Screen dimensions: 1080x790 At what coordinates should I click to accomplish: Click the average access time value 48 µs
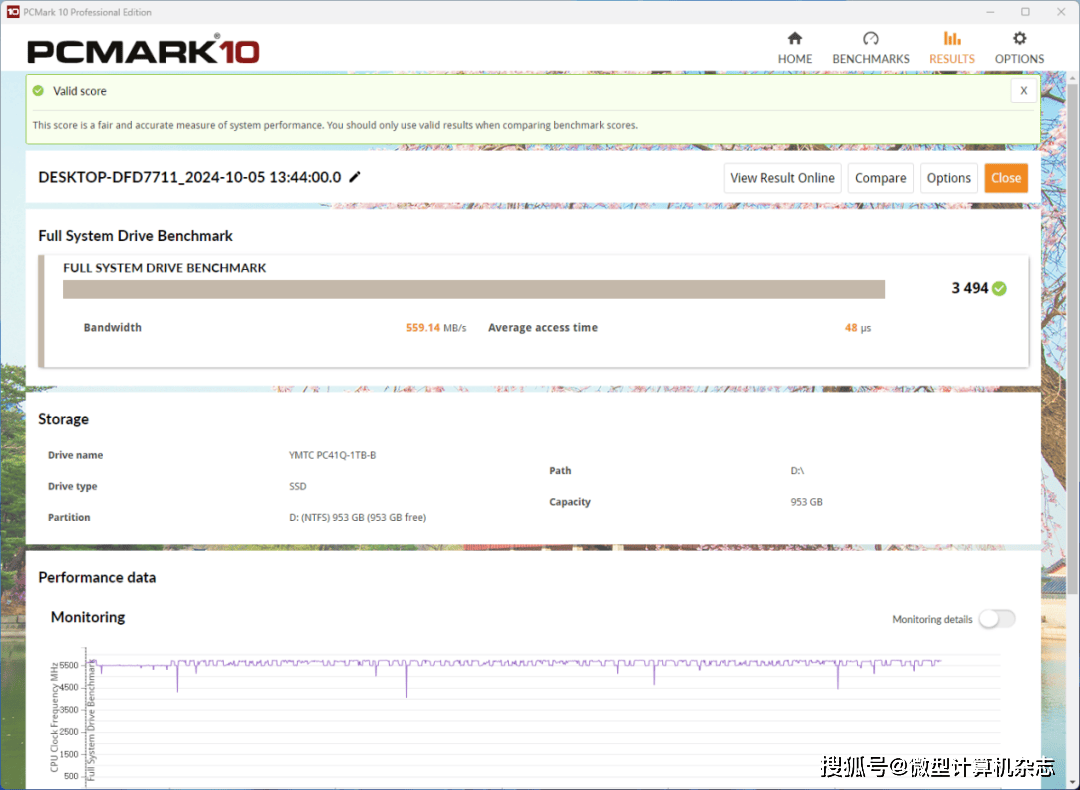858,328
